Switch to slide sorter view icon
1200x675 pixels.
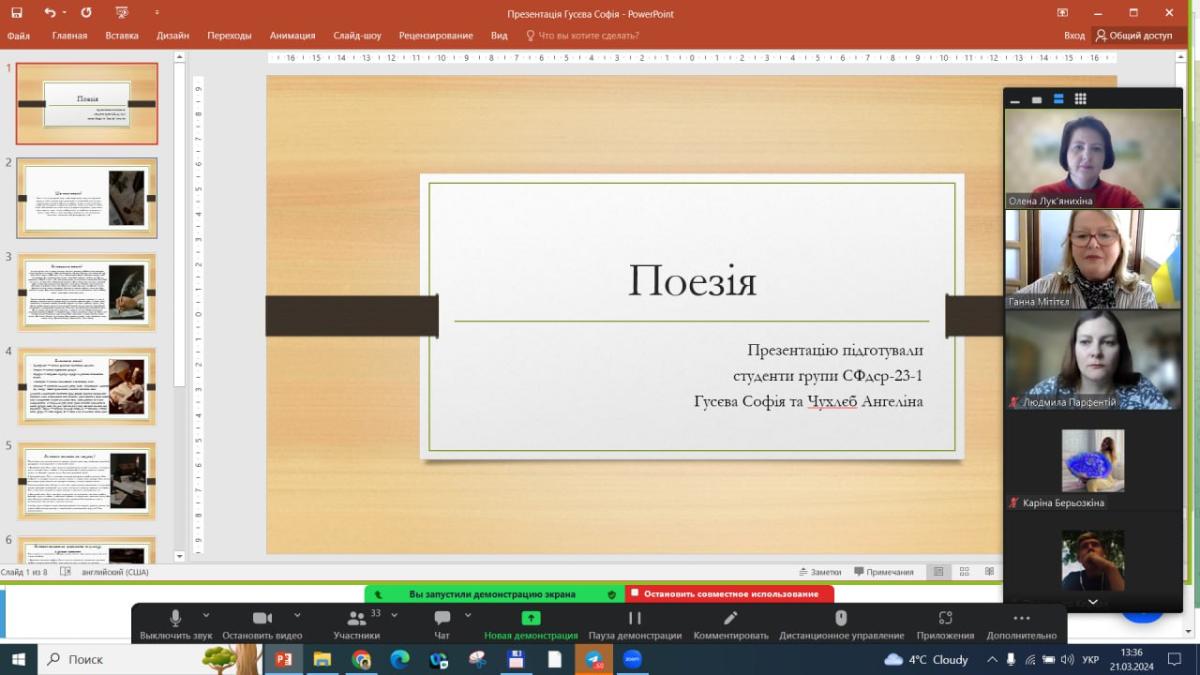(963, 572)
